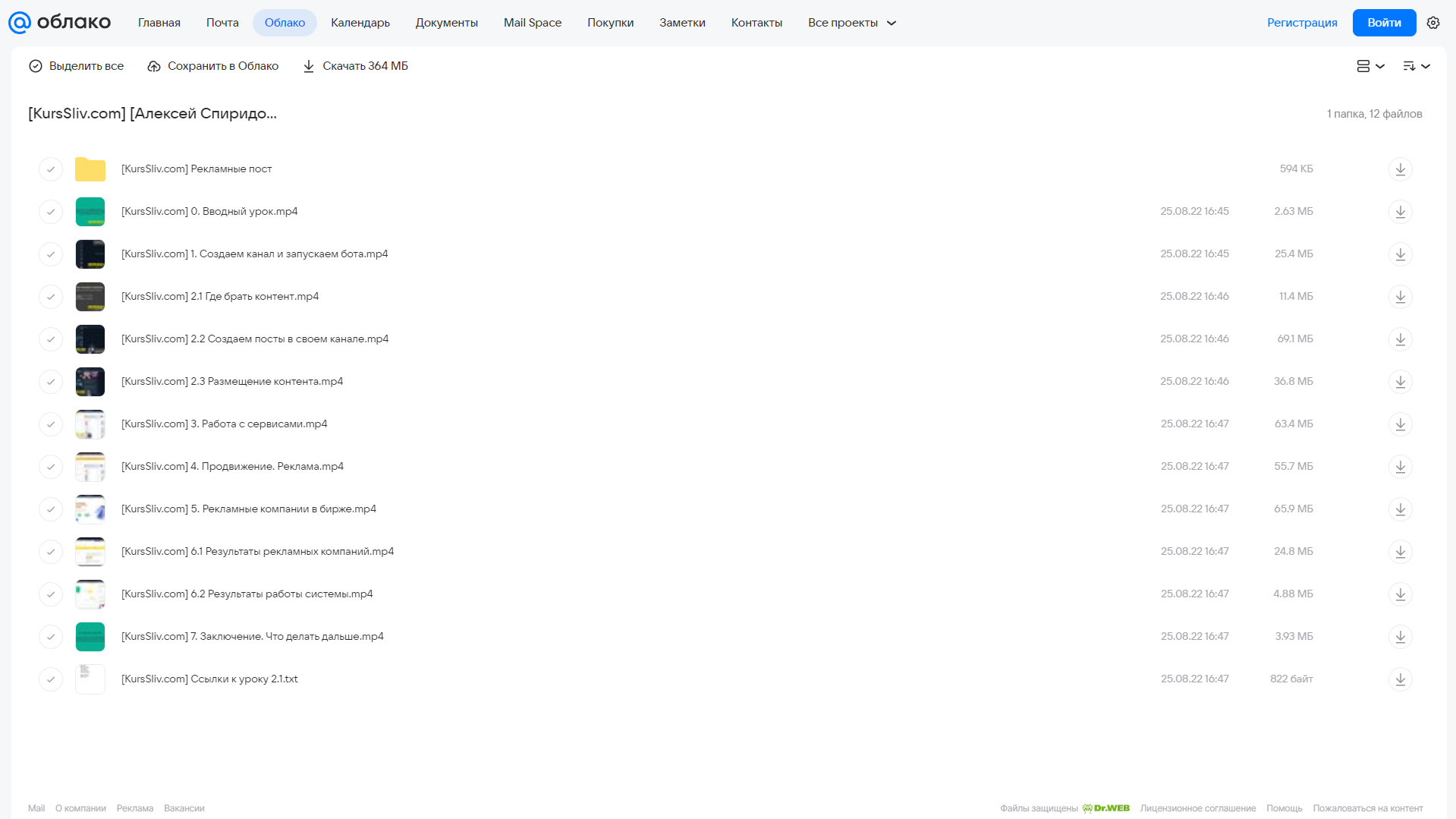Download 4. Продвижение. Реклама.mp4 via arrow icon
The image size is (1456, 819).
[x=1400, y=467]
